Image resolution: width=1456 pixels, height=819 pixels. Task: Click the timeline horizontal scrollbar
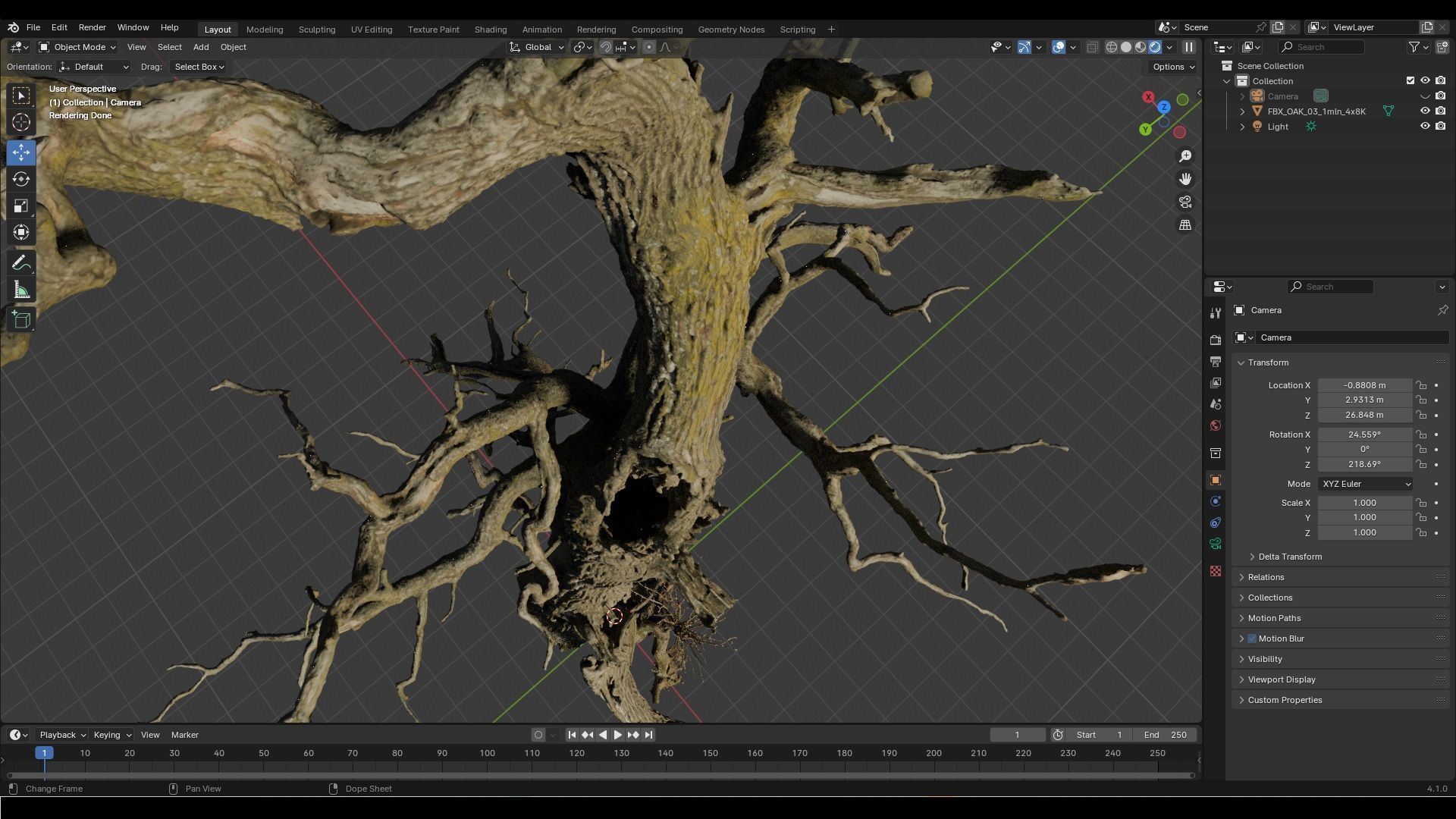click(601, 775)
